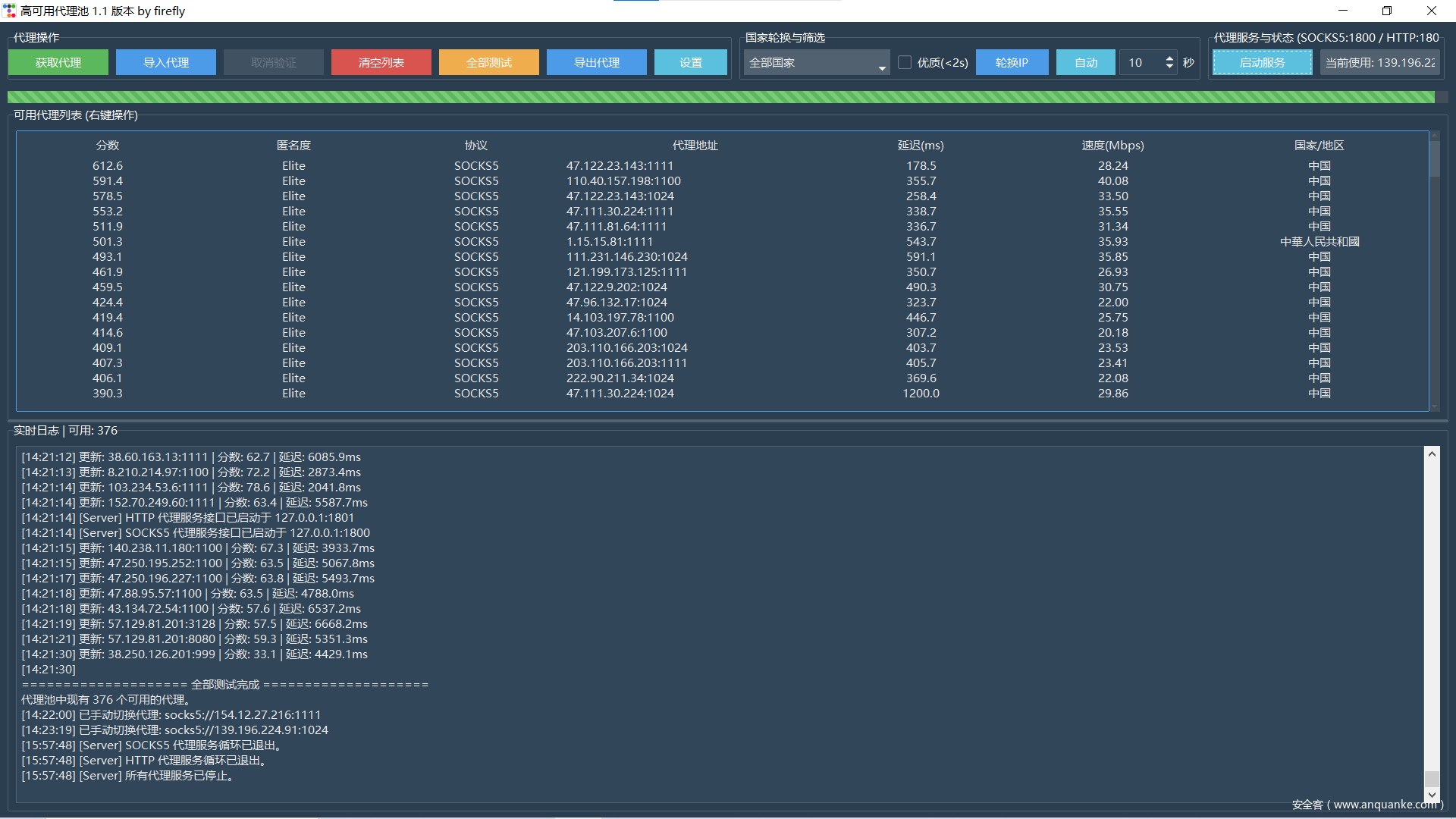The height and width of the screenshot is (819, 1456).
Task: Sort list by 延迟(ms) column header
Action: 920,146
